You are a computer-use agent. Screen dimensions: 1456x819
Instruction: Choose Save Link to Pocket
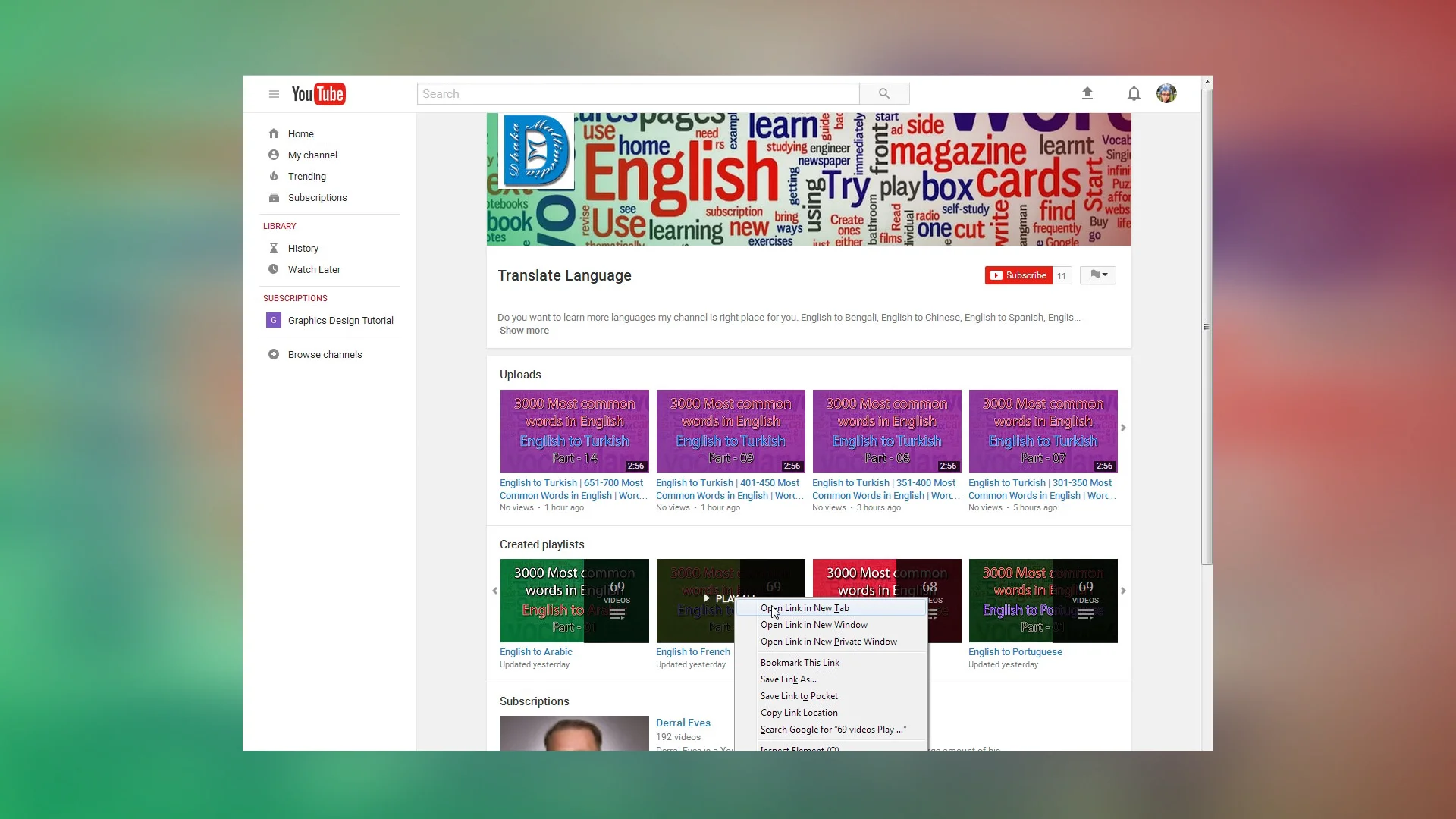click(x=831, y=696)
